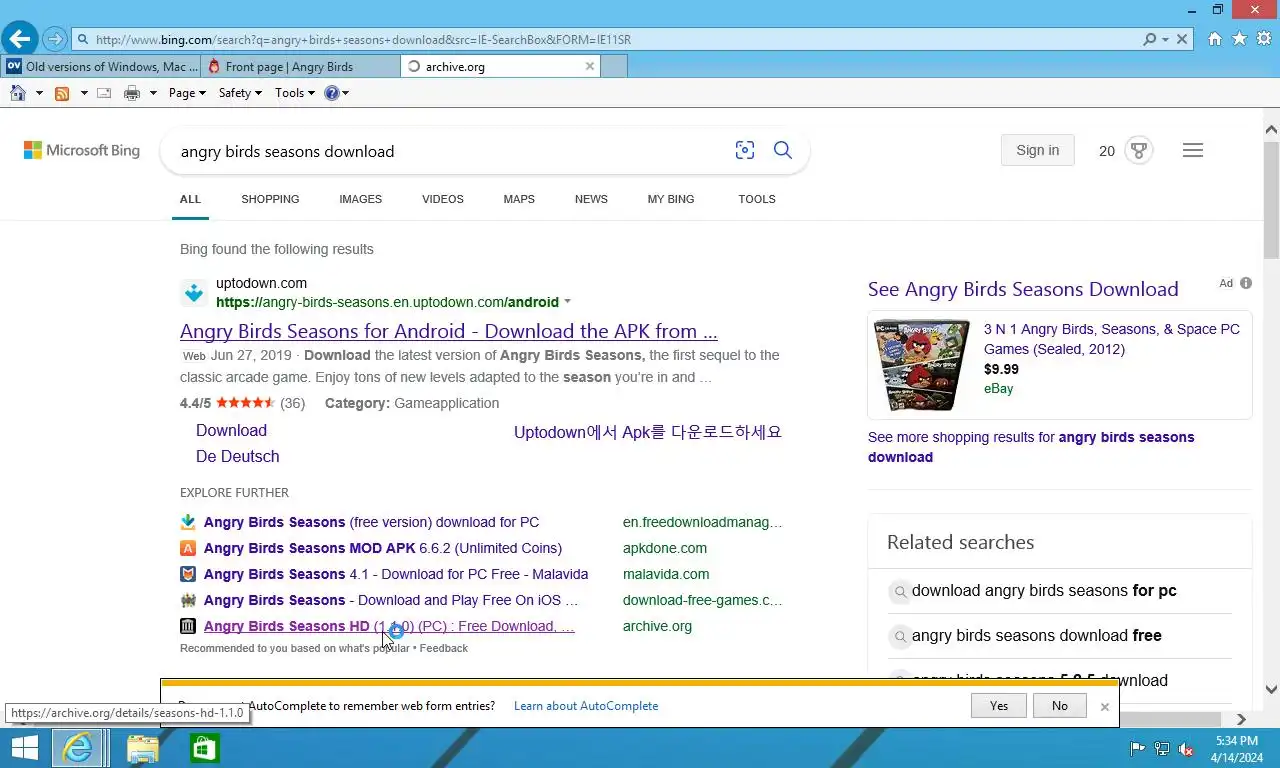This screenshot has width=1280, height=768.
Task: Open Bing rewards trophy icon
Action: 1138,151
